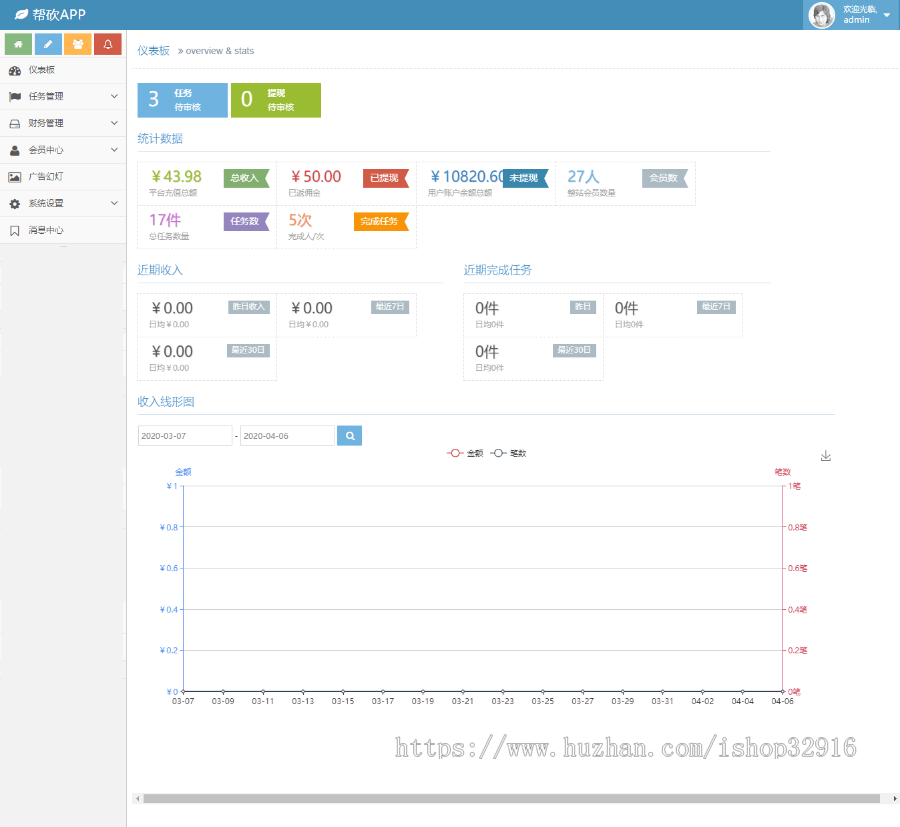This screenshot has width=900, height=827.
Task: Click the 昨日 badge under 近期完成任务
Action: pyautogui.click(x=583, y=307)
